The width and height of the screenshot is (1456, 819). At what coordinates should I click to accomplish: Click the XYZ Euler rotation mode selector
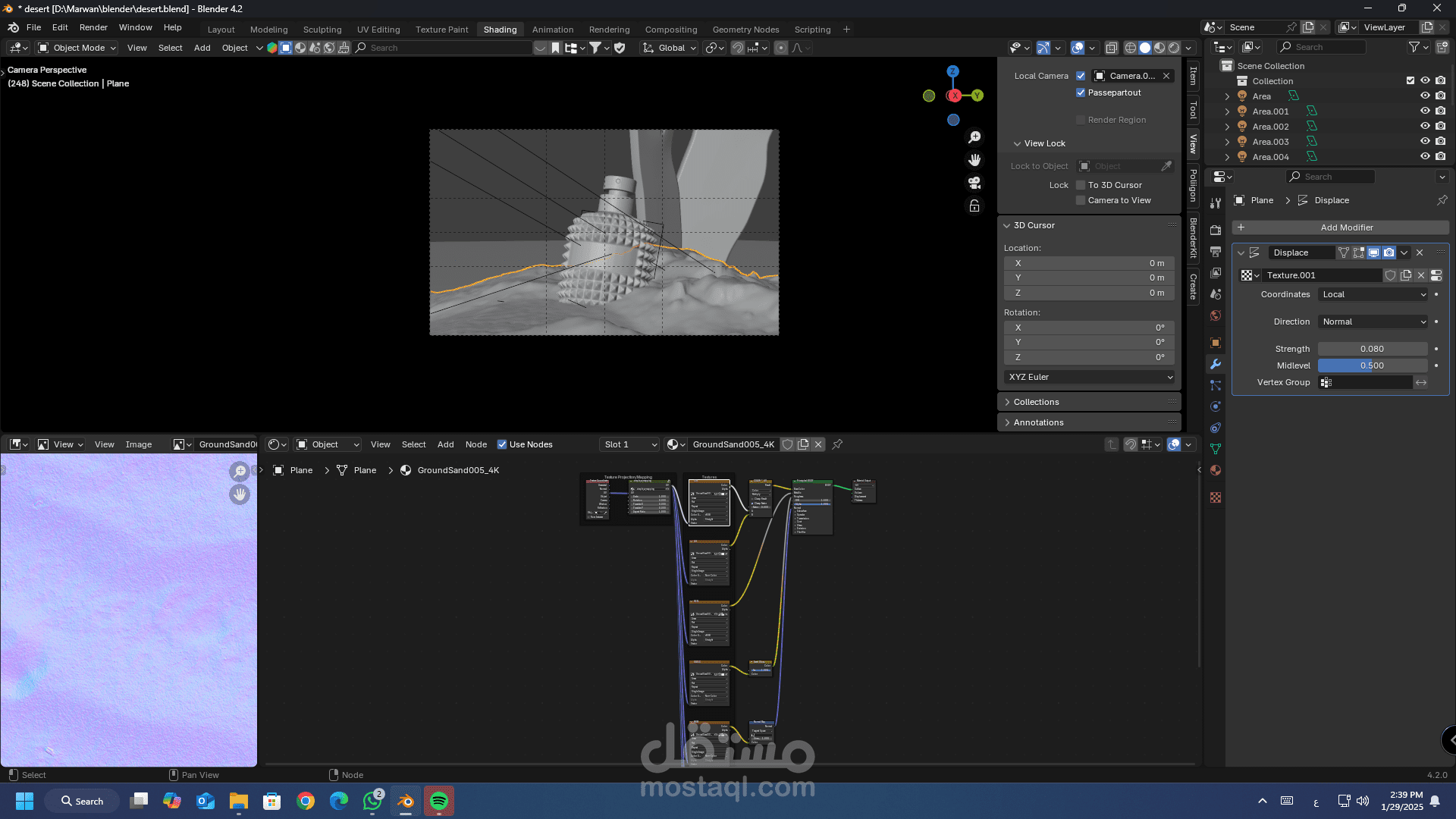[x=1089, y=377]
